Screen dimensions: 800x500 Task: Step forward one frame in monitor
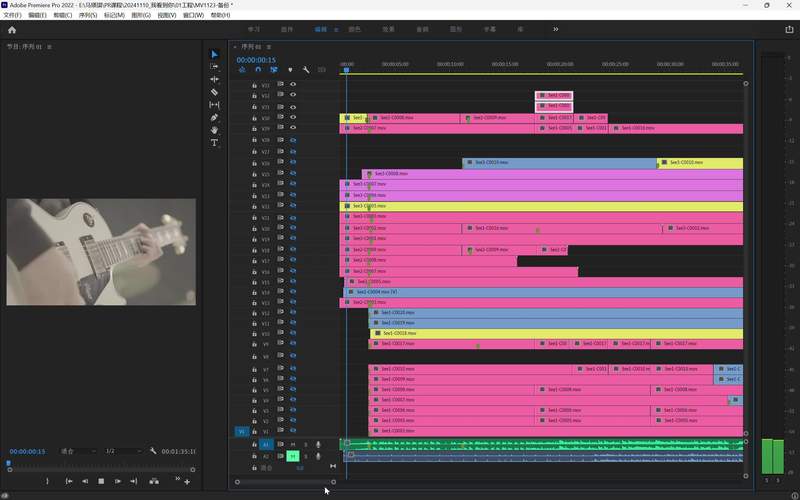click(118, 481)
